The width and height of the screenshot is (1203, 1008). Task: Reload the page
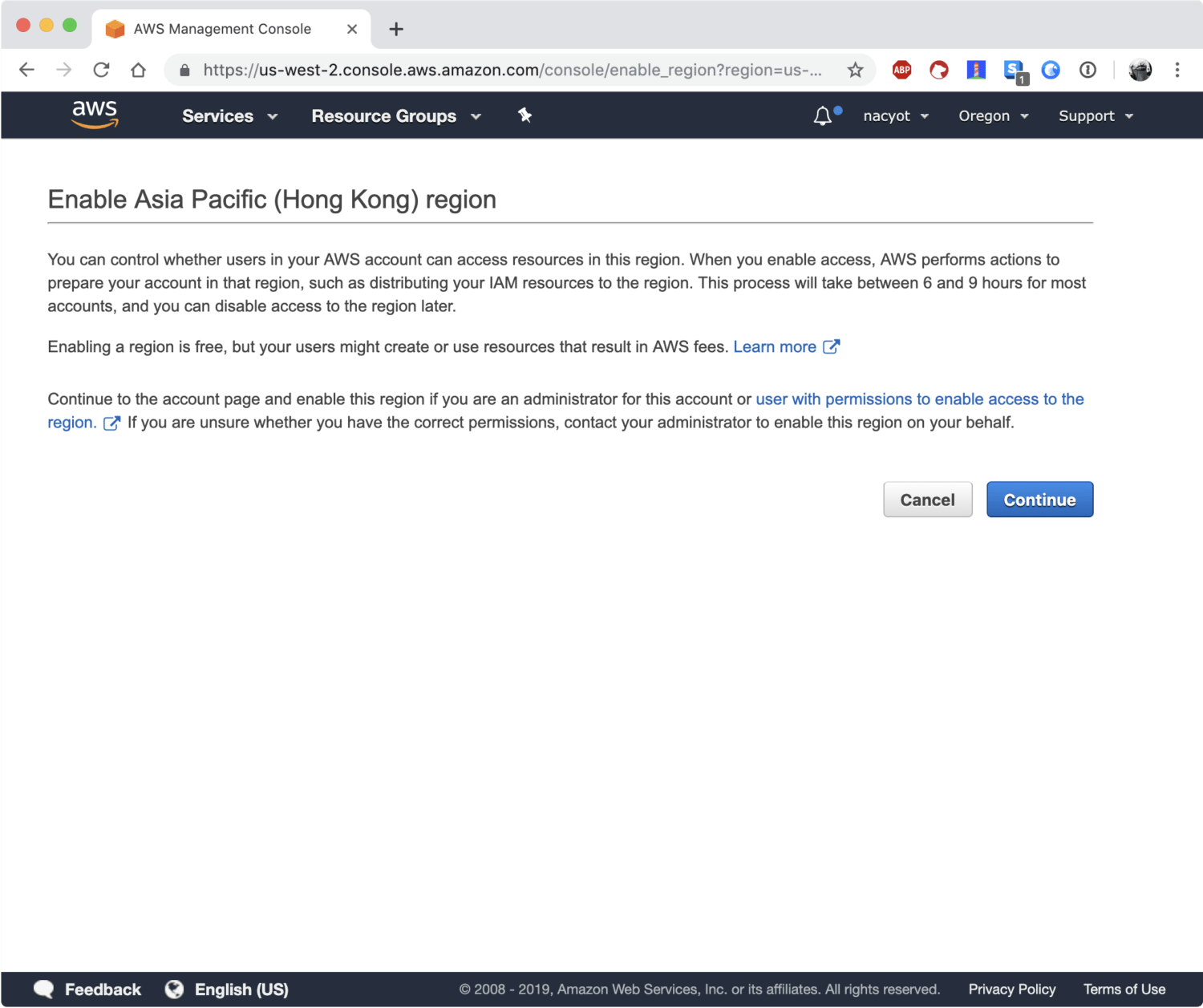pyautogui.click(x=101, y=70)
